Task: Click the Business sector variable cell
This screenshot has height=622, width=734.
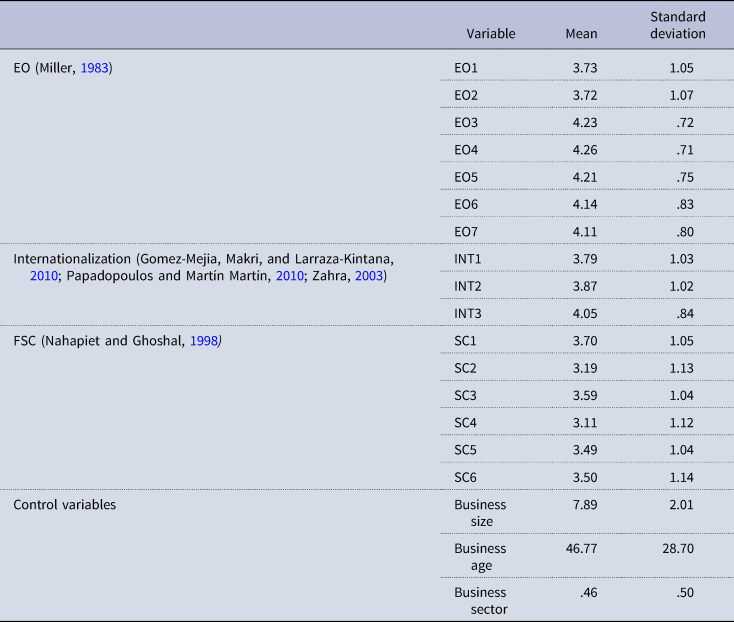Action: click(480, 600)
